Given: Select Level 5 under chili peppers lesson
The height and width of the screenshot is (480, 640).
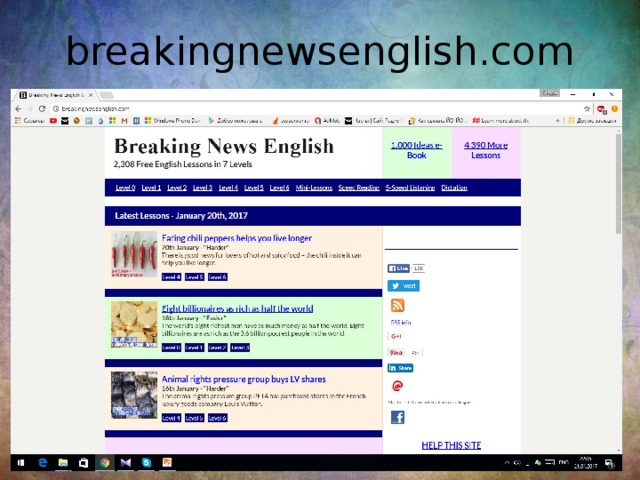Looking at the screenshot, I should [x=194, y=277].
